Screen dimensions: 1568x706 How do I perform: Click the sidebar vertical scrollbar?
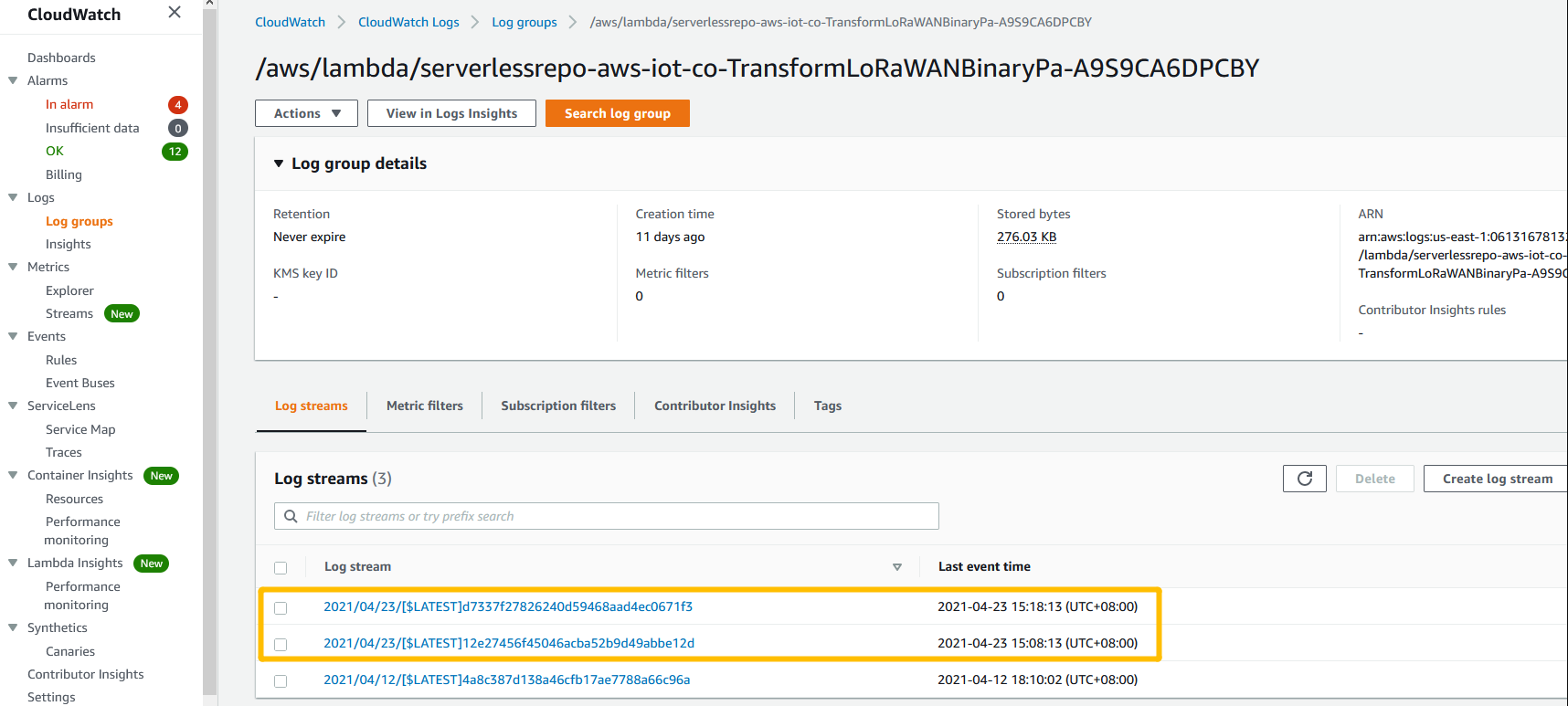(x=210, y=353)
